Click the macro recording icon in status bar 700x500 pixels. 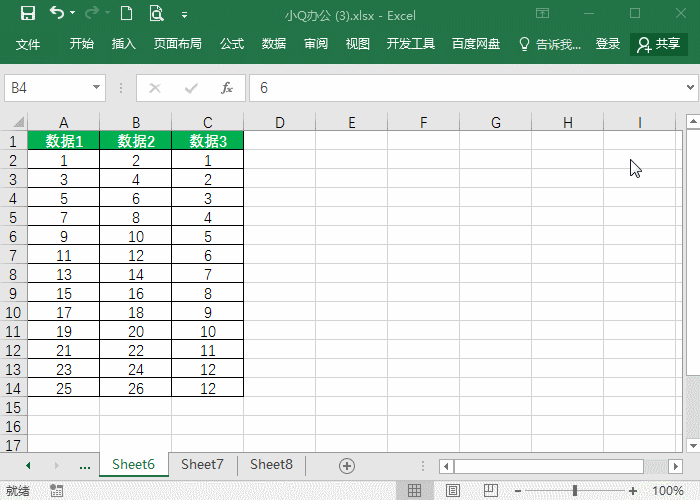tap(56, 491)
